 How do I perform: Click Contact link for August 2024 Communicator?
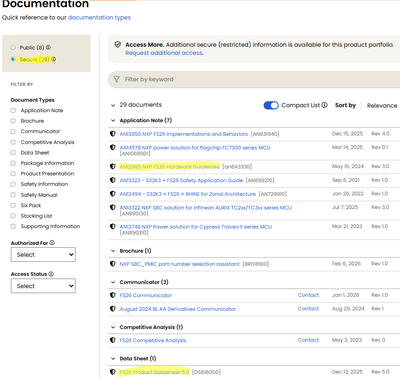308,309
